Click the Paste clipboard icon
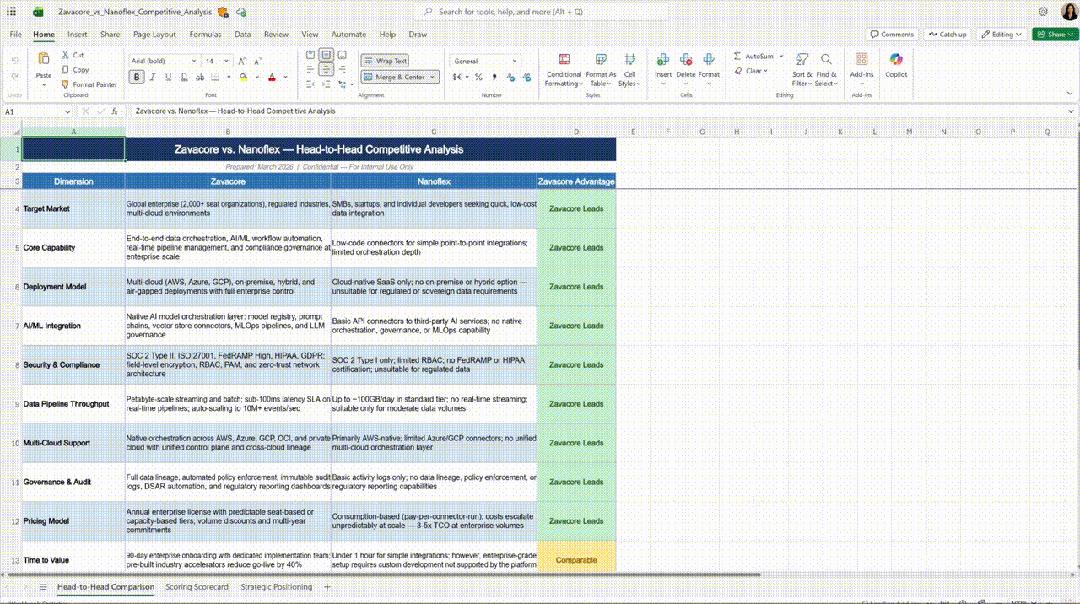Image resolution: width=1080 pixels, height=604 pixels. point(43,62)
